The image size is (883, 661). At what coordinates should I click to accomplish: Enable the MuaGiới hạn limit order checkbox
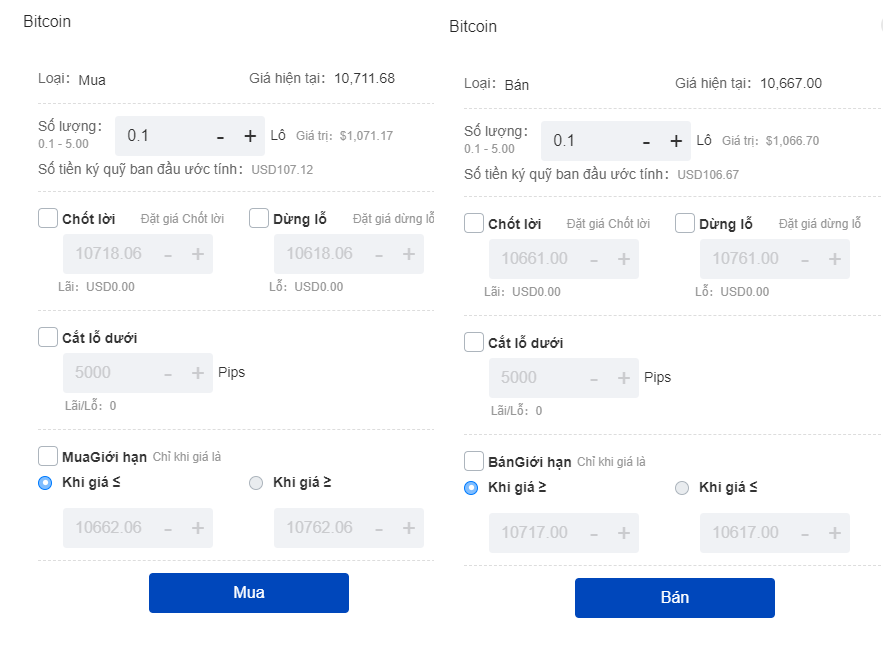[x=48, y=456]
